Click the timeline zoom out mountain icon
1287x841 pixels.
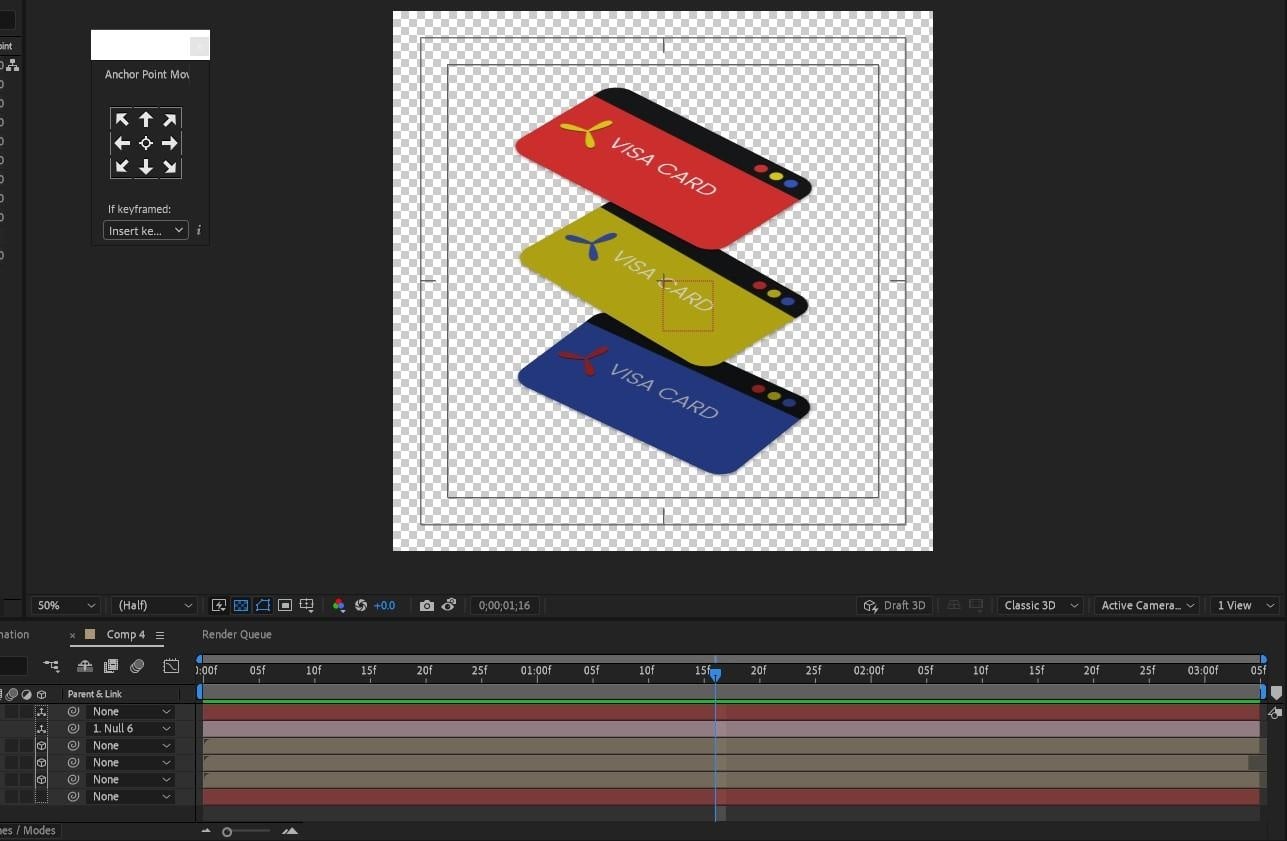(206, 831)
